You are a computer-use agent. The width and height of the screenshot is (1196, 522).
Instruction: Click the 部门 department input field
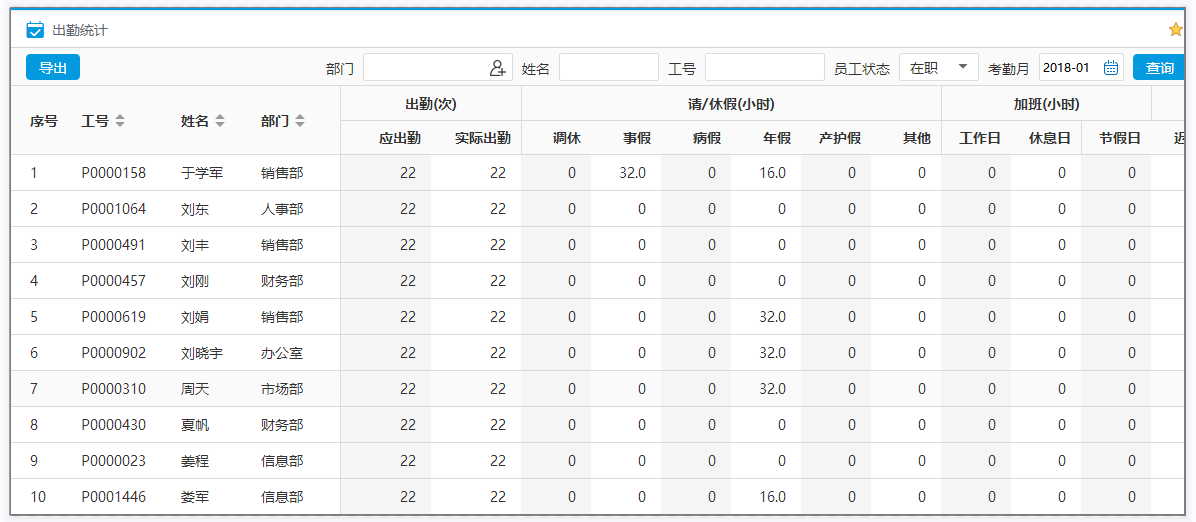coord(425,68)
